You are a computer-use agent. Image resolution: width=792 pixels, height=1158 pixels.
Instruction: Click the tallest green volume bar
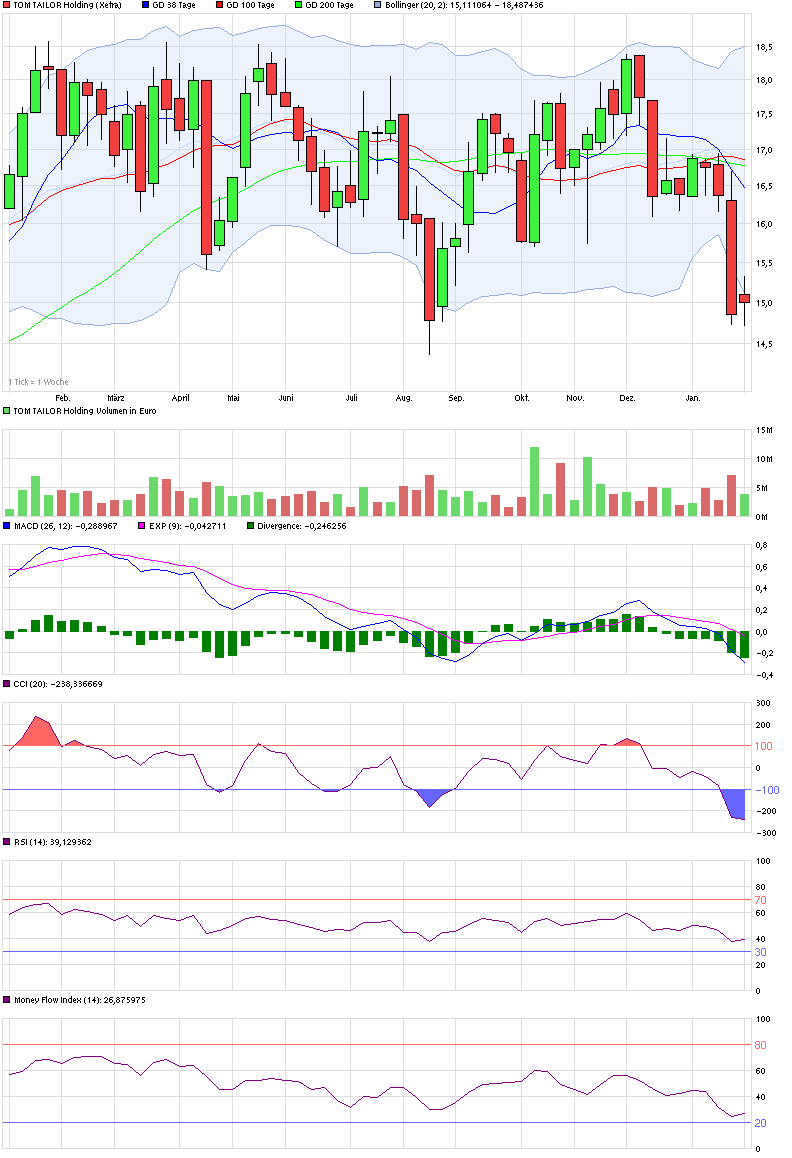[534, 481]
